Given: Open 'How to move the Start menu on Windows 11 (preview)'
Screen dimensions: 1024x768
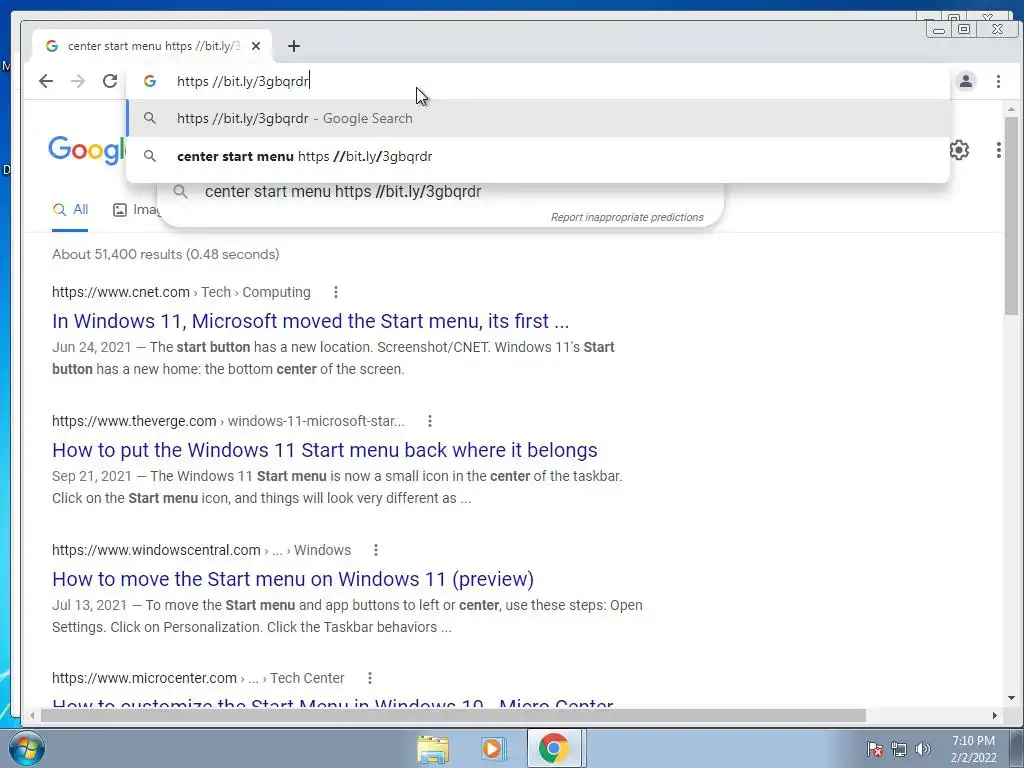Looking at the screenshot, I should click(x=293, y=579).
